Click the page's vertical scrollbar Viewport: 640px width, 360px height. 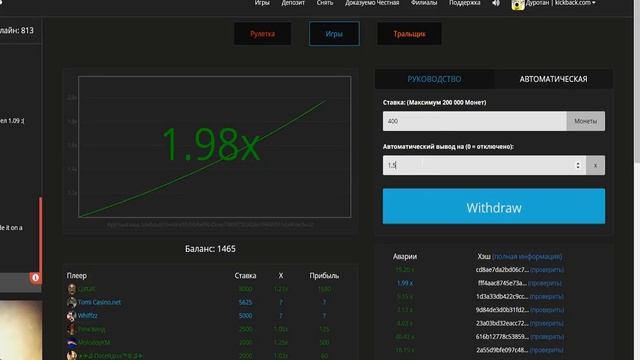tap(637, 82)
